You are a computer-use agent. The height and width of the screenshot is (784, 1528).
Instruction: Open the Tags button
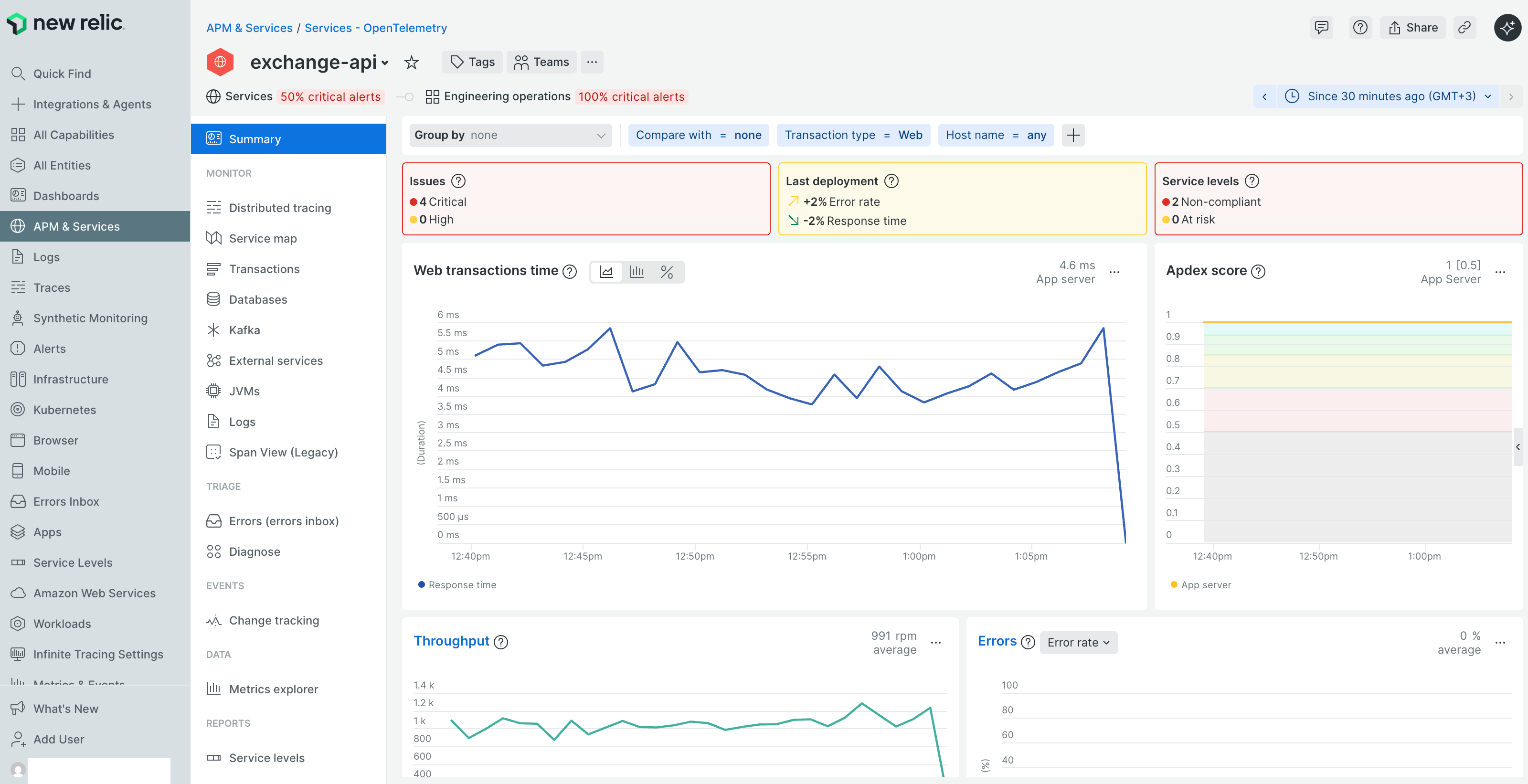coord(472,62)
